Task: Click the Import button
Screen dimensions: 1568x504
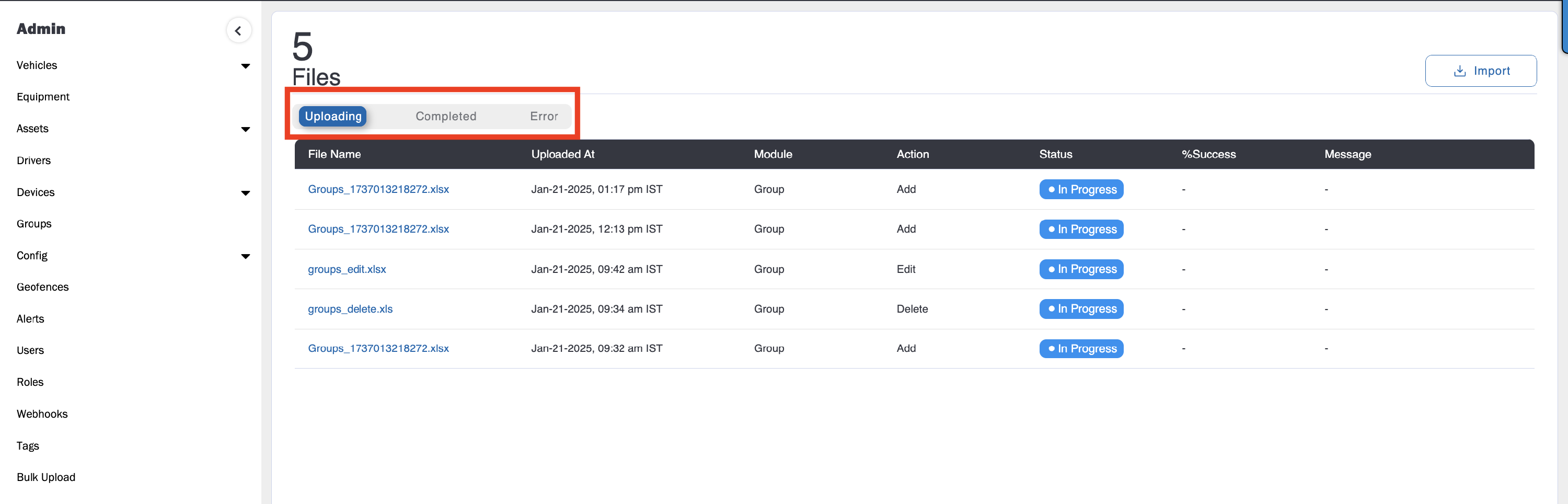Action: tap(1480, 71)
